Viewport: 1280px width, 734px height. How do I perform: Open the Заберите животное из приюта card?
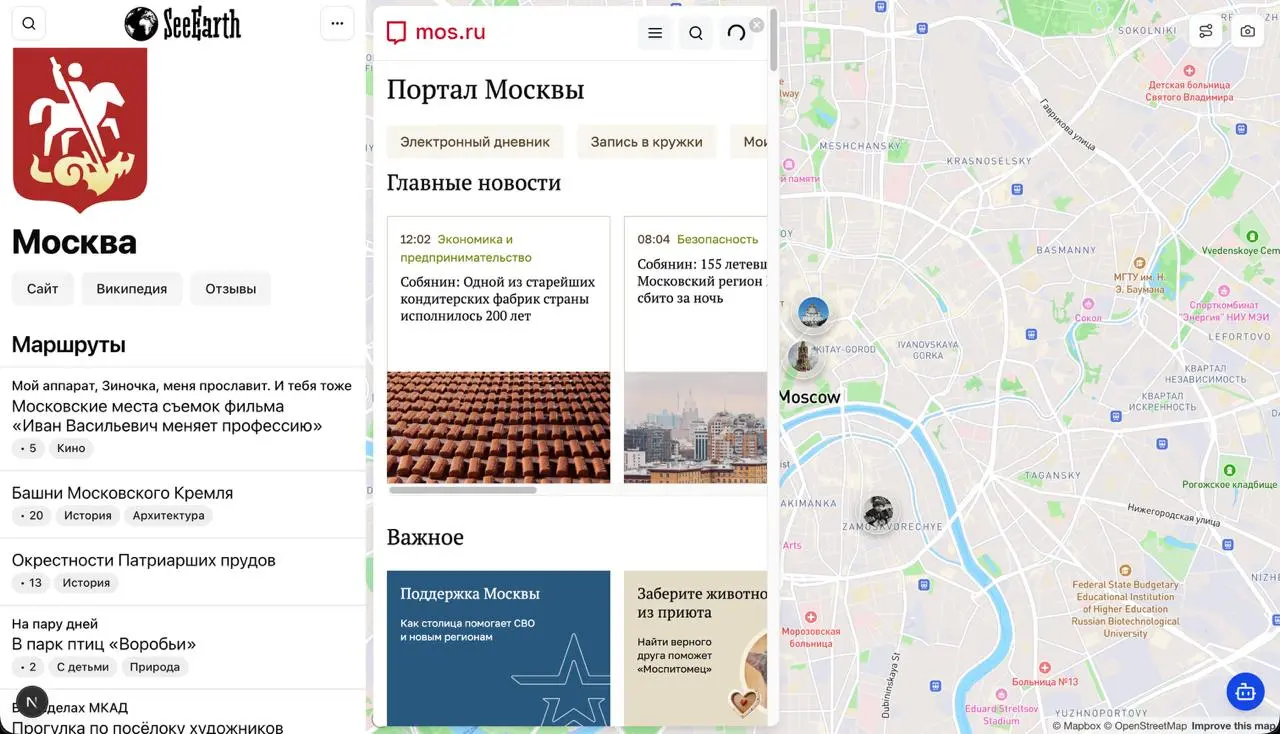696,648
